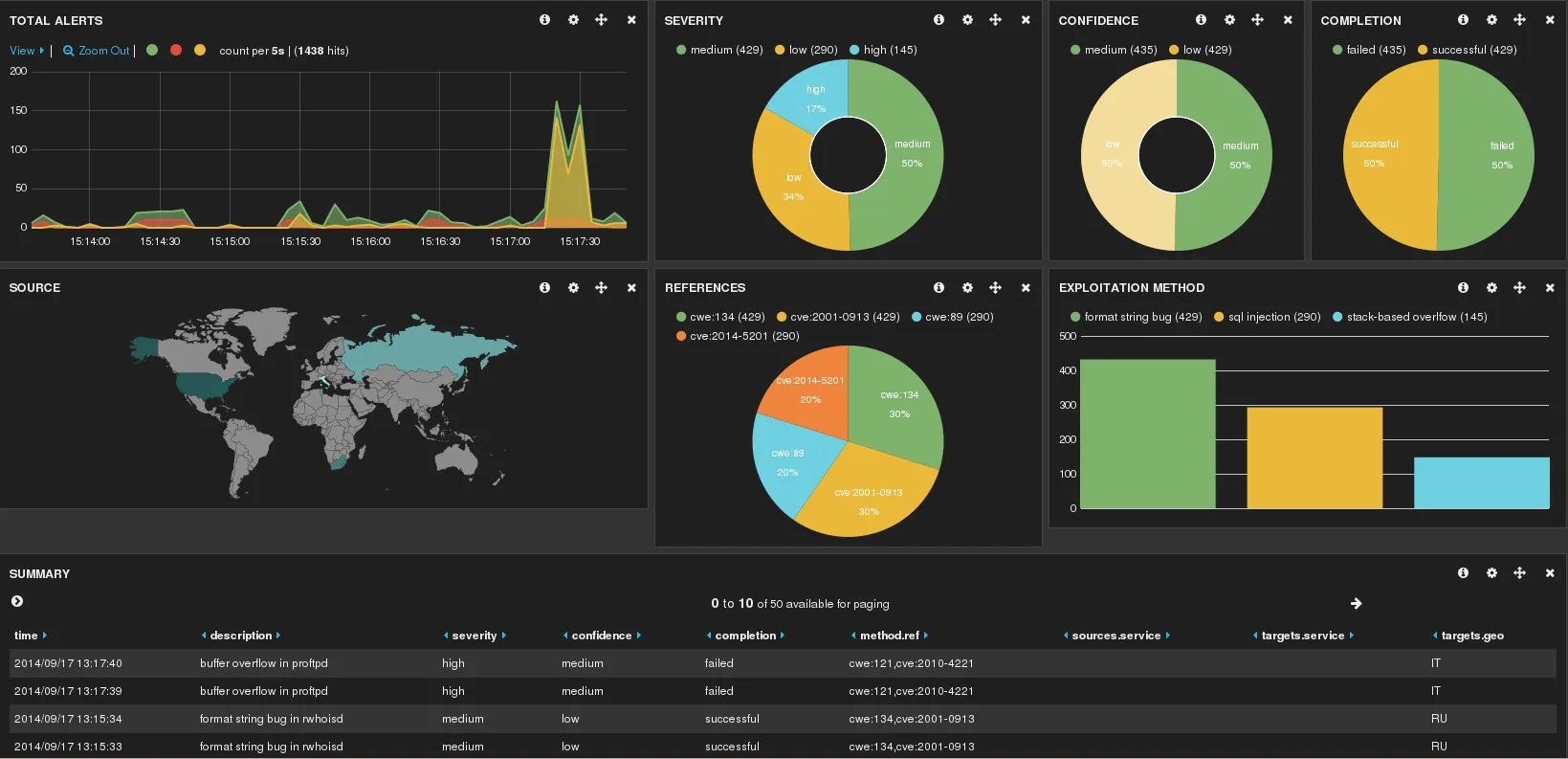The width and height of the screenshot is (1568, 759).
Task: Click the info icon on the Severity panel
Action: (939, 20)
